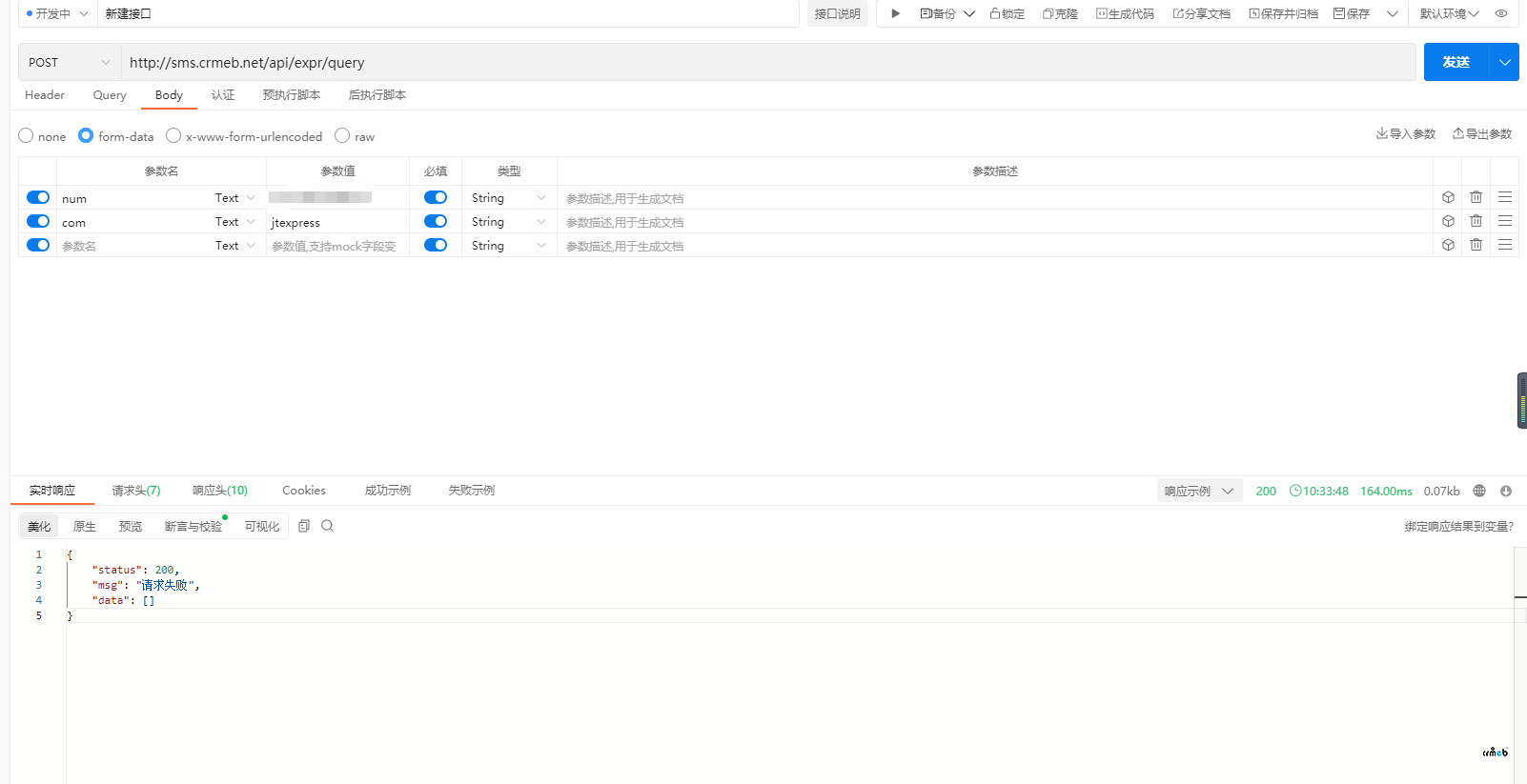The height and width of the screenshot is (784, 1527).
Task: Toggle the required switch for num row
Action: [436, 197]
